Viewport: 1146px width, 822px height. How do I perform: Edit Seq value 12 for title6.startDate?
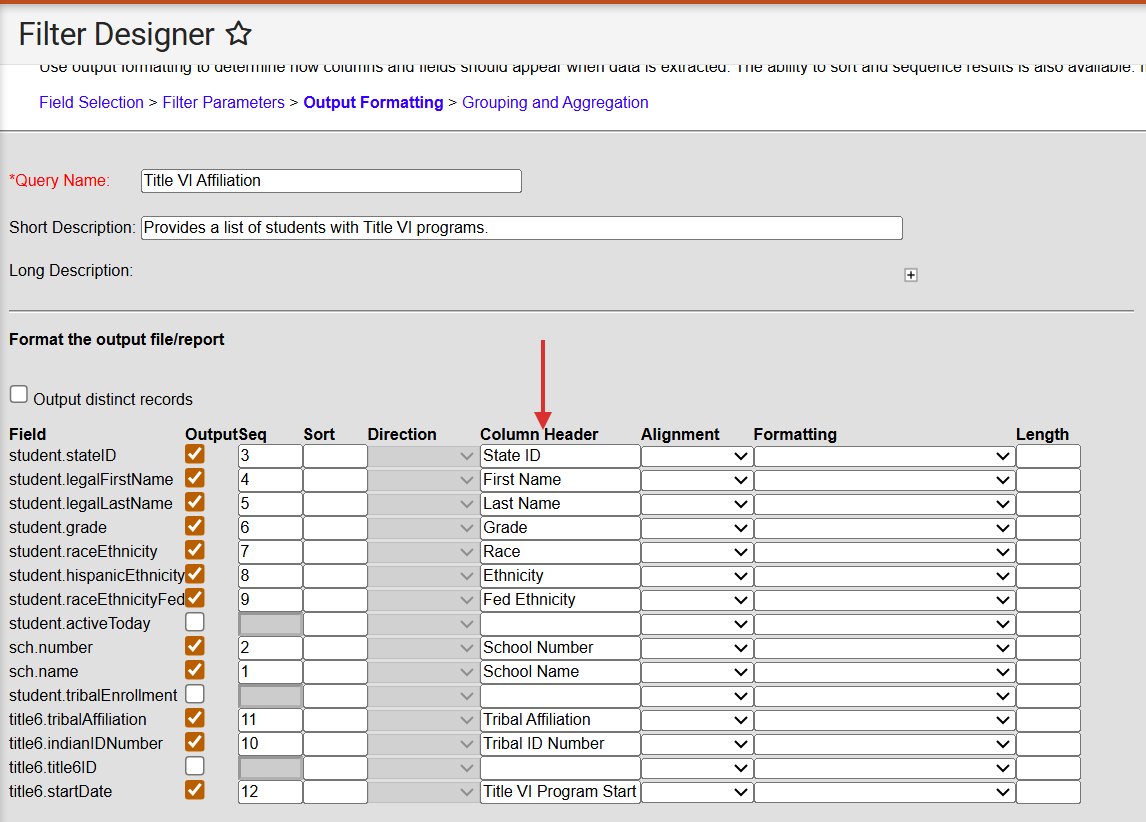pos(270,792)
